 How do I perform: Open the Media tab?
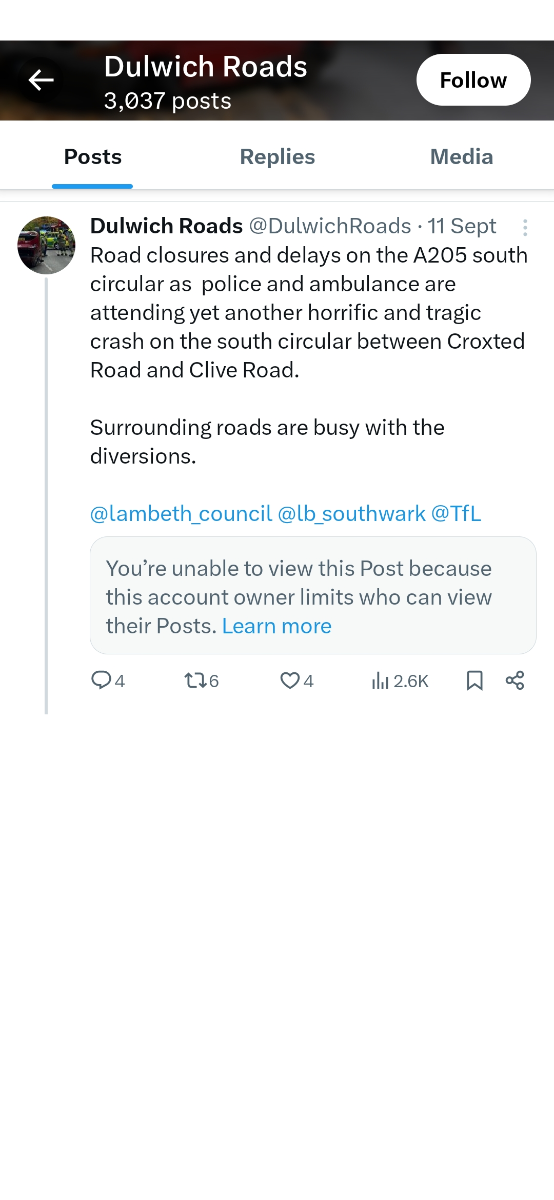461,157
